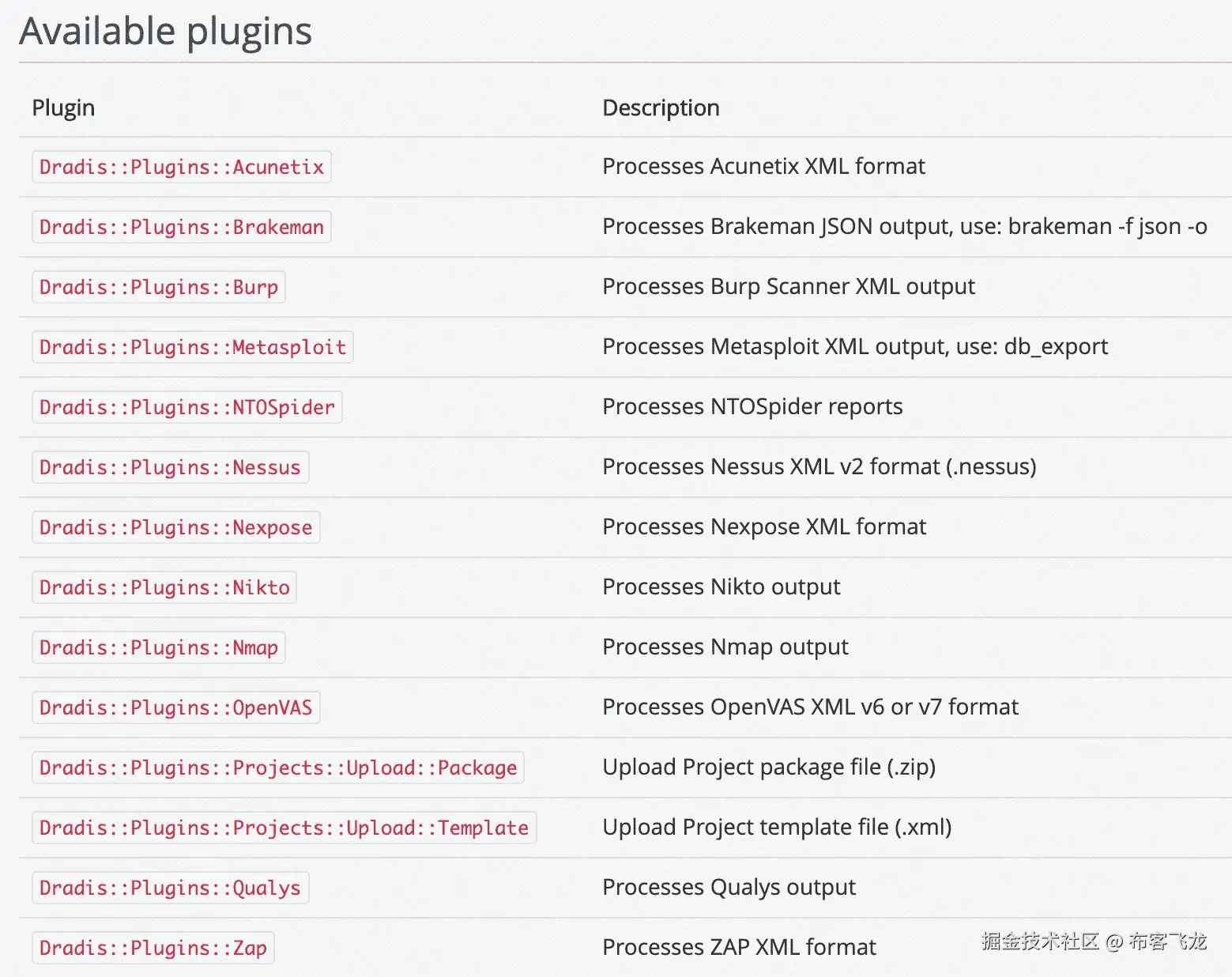Click the Dradis::Plugins::Acunetix plugin name
The width and height of the screenshot is (1232, 977).
point(181,167)
